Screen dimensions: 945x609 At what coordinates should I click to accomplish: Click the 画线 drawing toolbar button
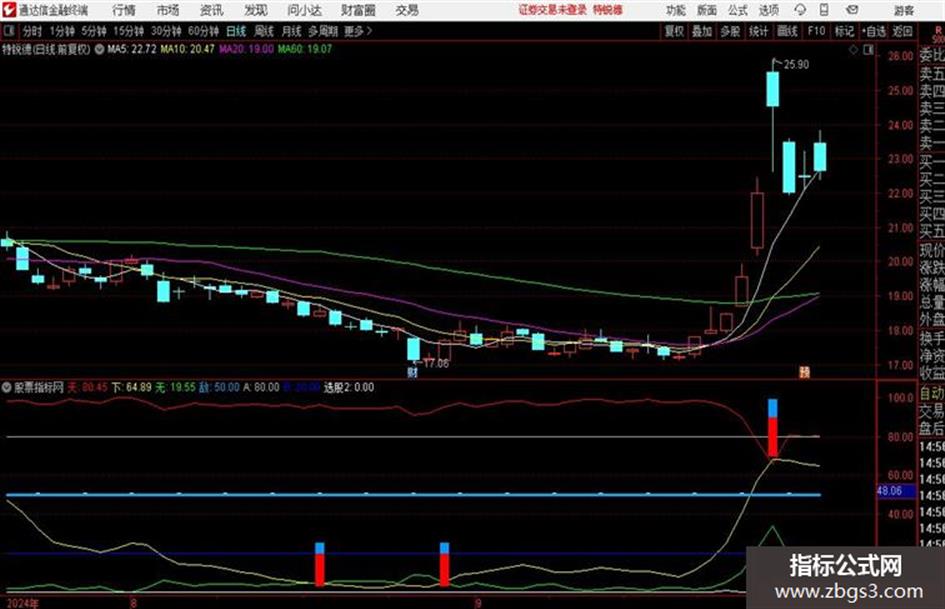(787, 31)
